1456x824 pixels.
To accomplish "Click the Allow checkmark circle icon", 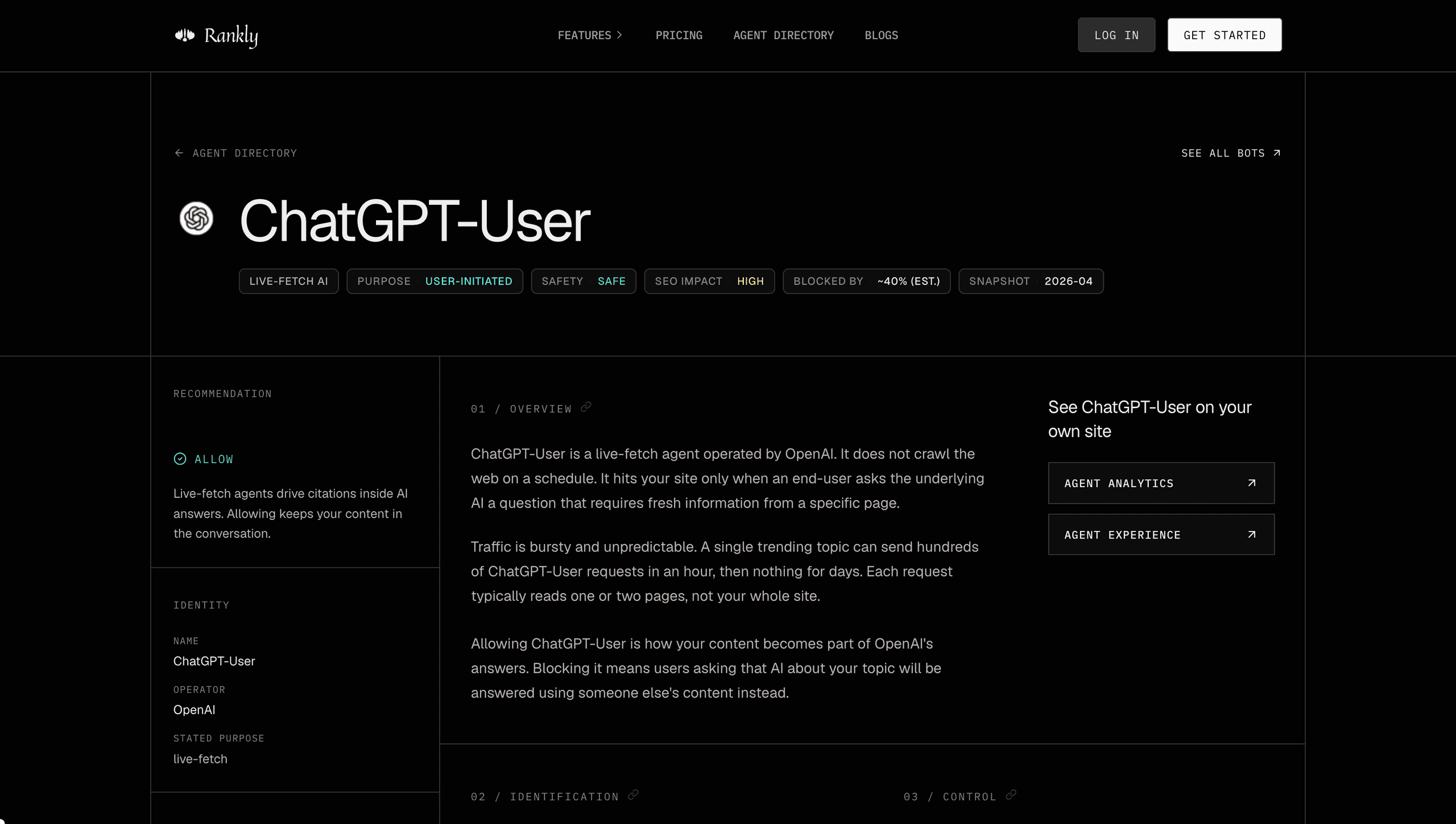I will [x=180, y=459].
